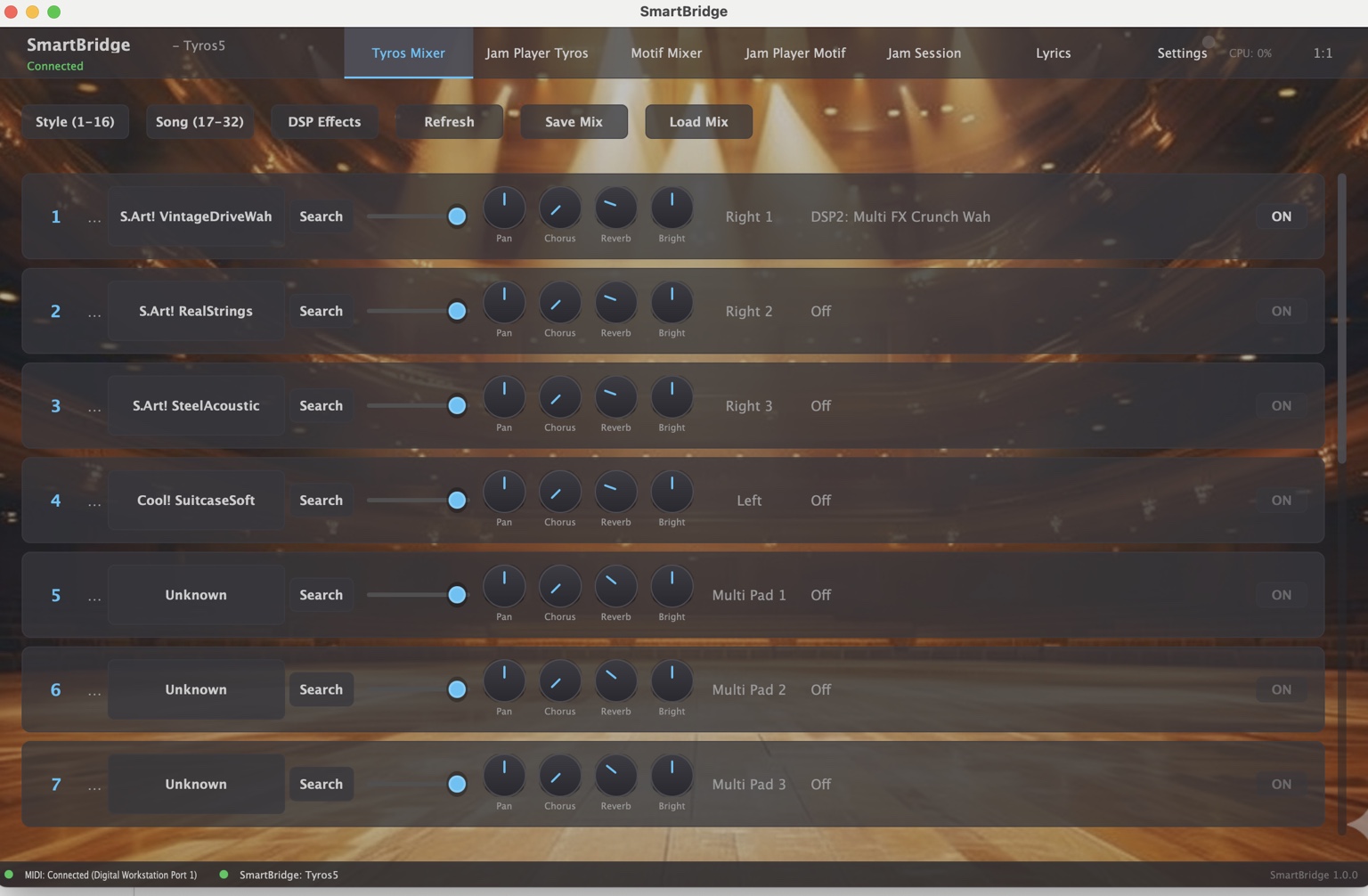The width and height of the screenshot is (1368, 896).
Task: Click the Reverb knob on channel 3
Action: click(615, 397)
